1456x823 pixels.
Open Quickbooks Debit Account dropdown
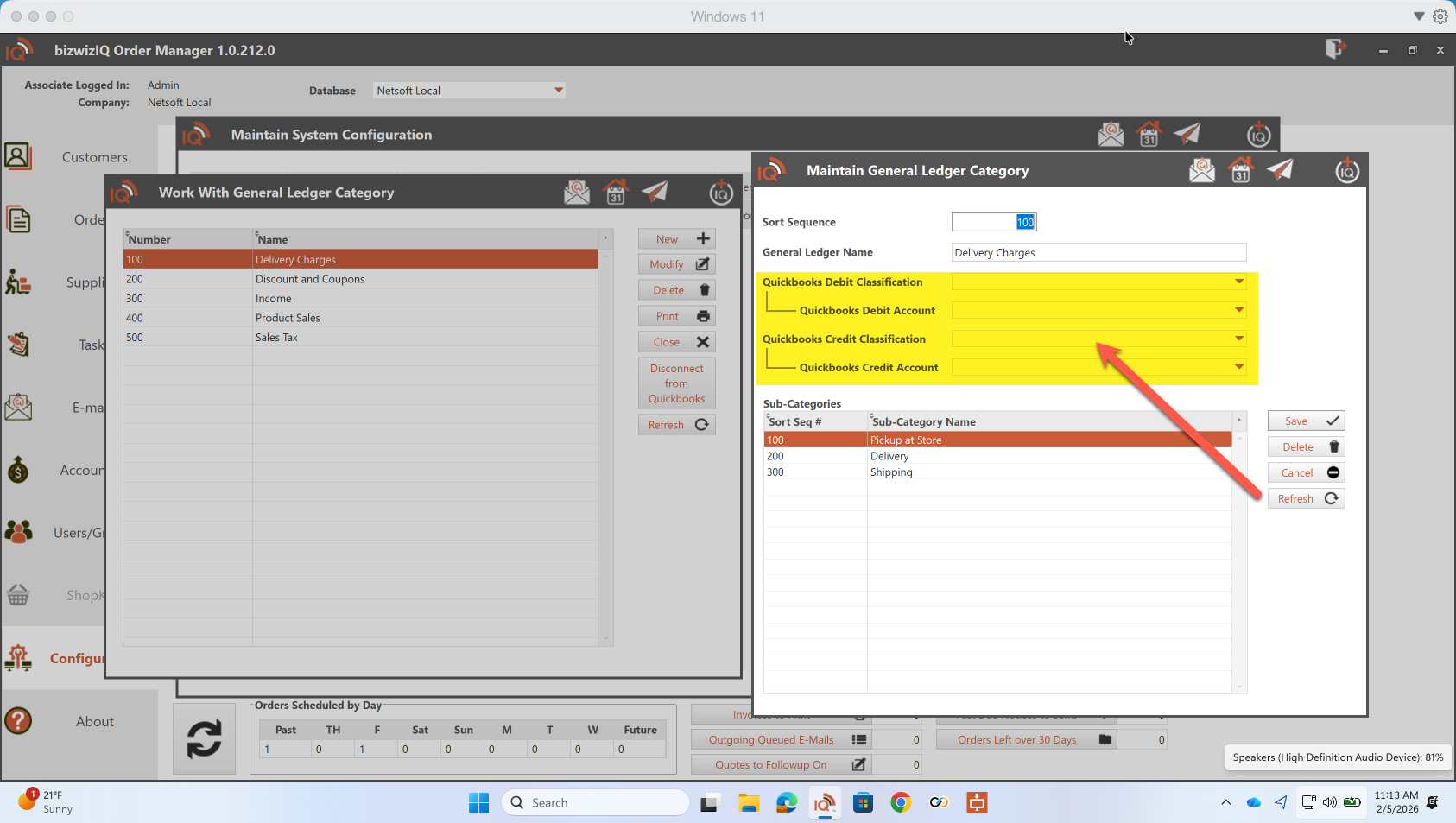(x=1238, y=311)
